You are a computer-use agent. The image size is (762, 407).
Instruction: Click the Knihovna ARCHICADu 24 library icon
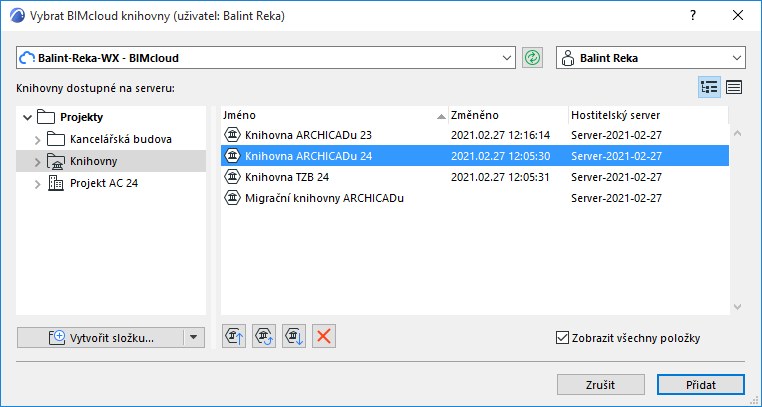[x=233, y=156]
